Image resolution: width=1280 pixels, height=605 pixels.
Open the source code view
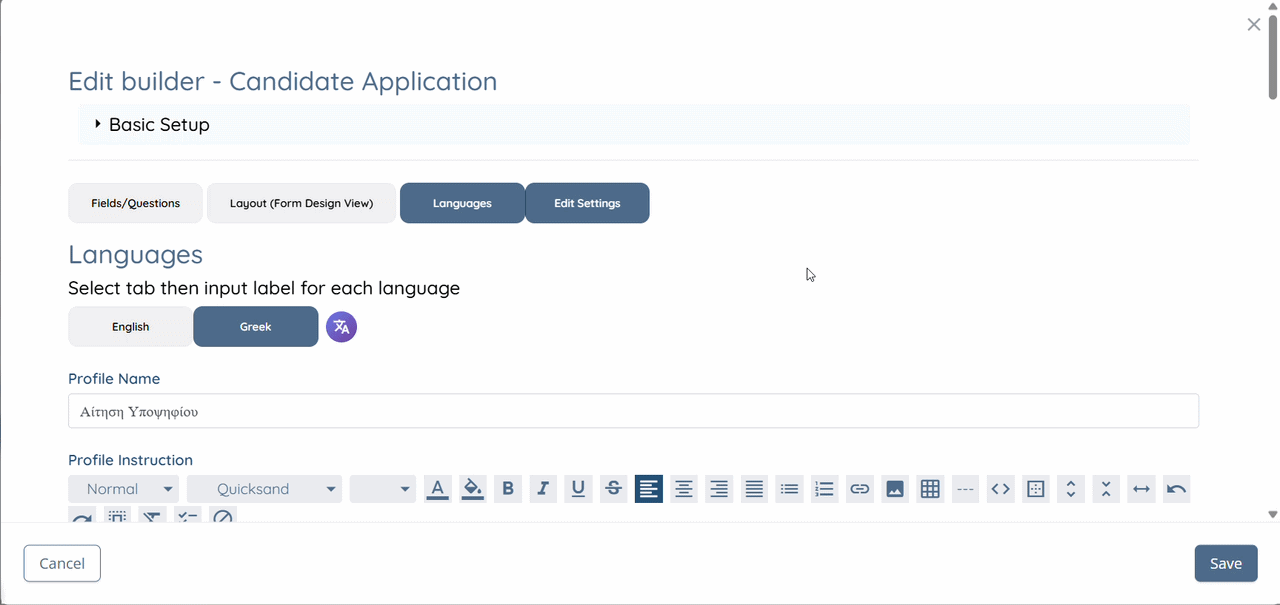(x=1000, y=489)
